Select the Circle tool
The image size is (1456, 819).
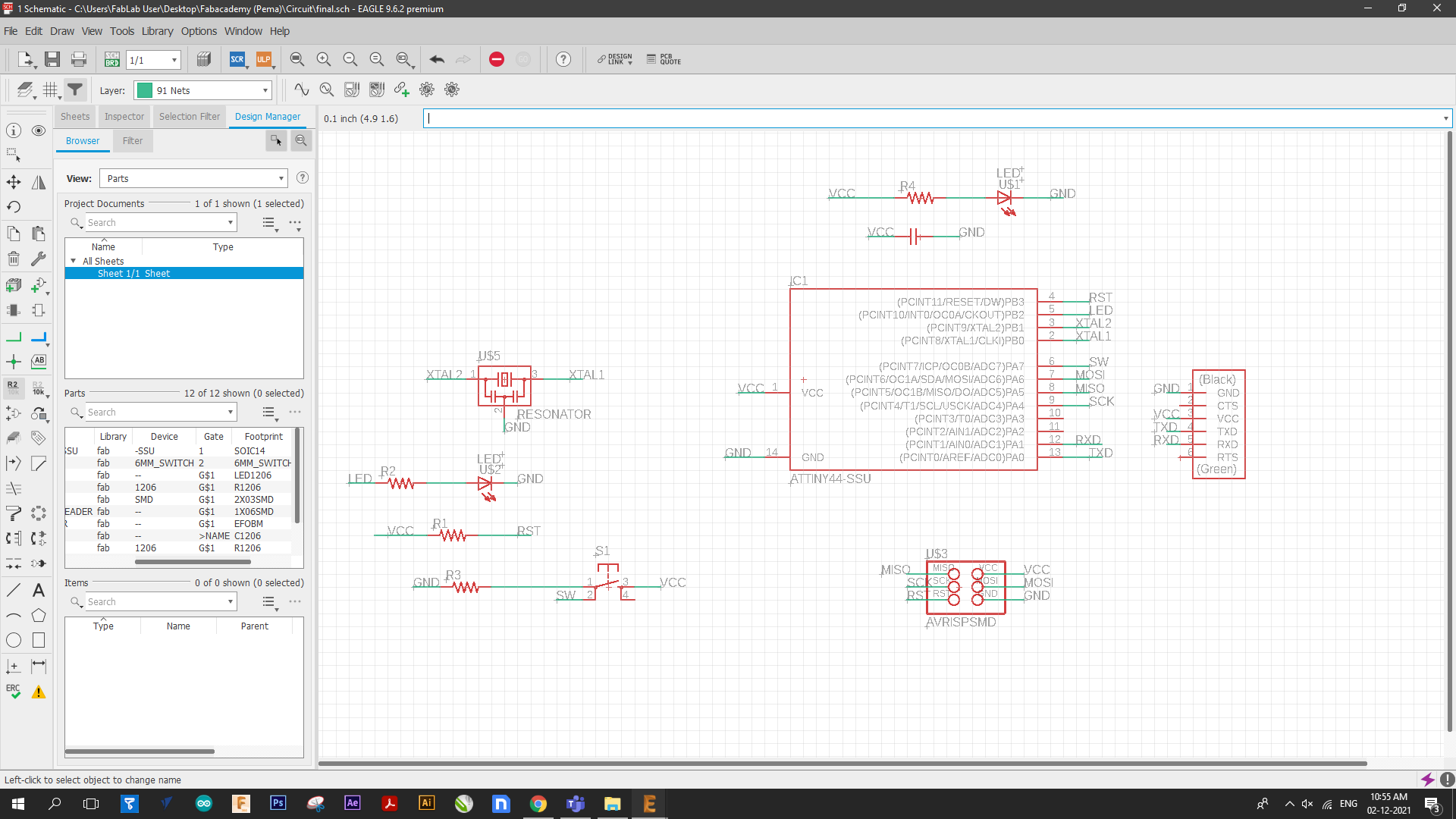click(14, 640)
